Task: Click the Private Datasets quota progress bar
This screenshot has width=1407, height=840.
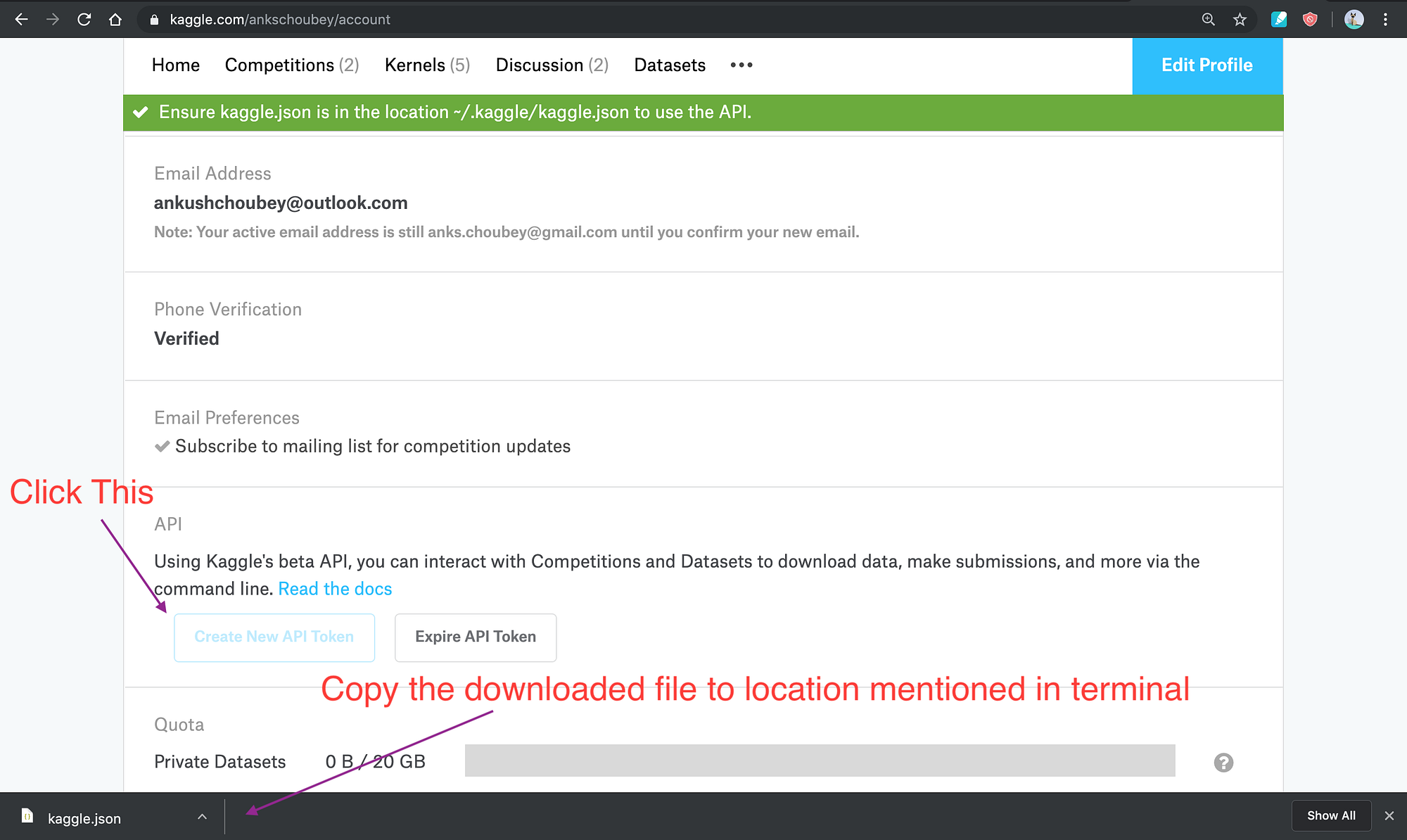Action: click(x=819, y=761)
